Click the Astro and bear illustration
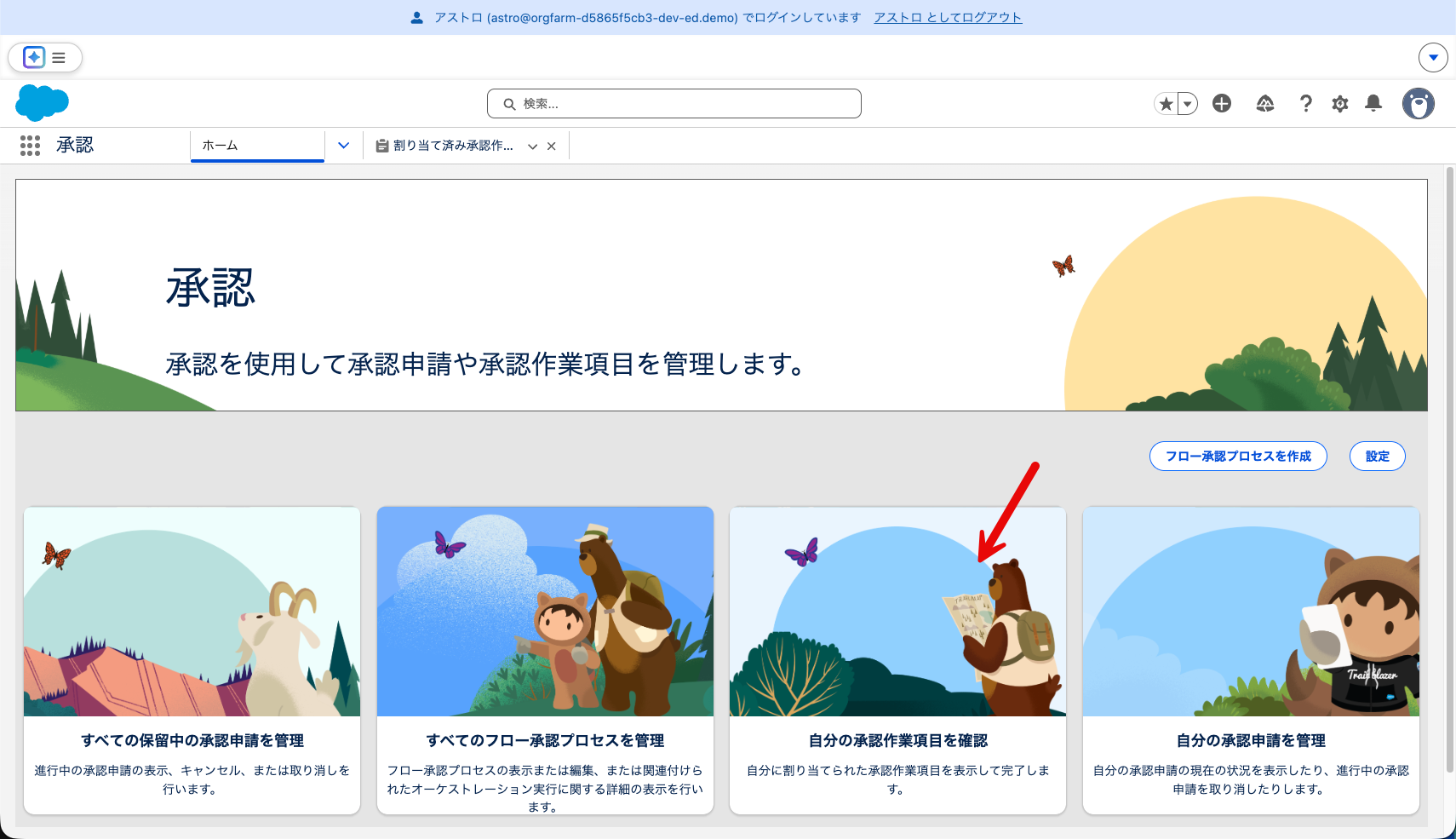The image size is (1456, 839). click(545, 612)
